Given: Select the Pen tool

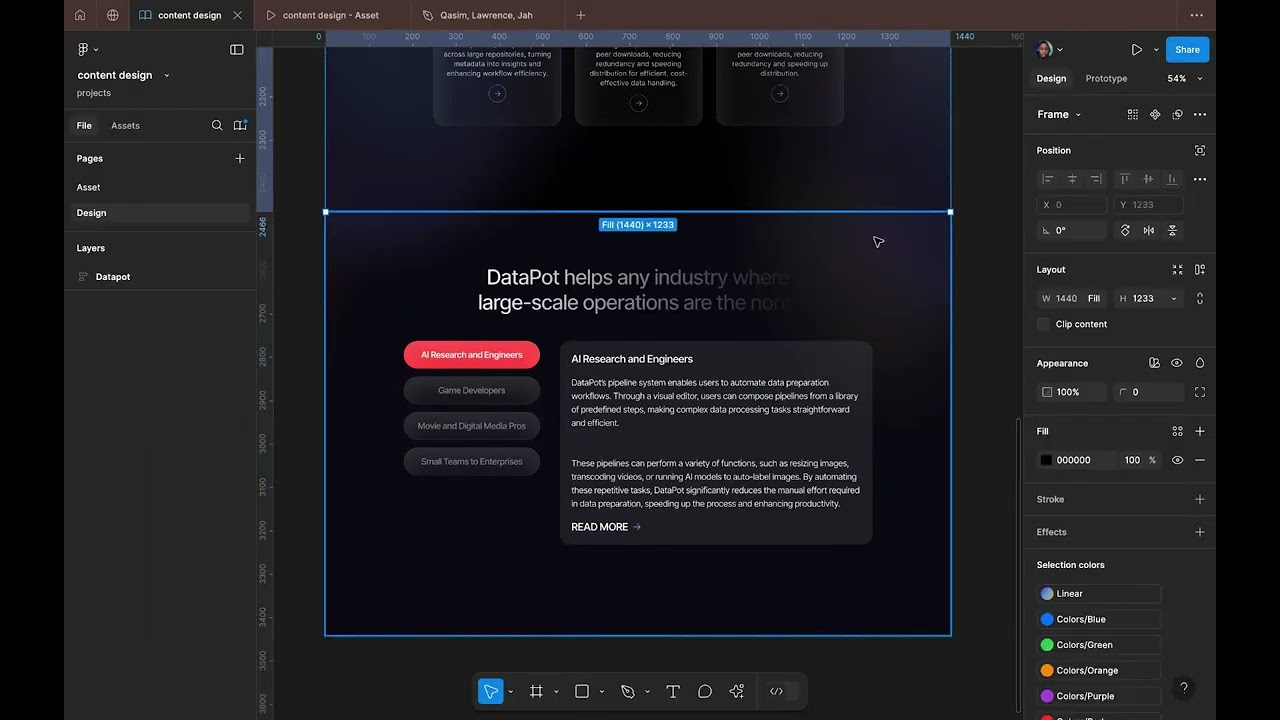Looking at the screenshot, I should click(x=628, y=691).
